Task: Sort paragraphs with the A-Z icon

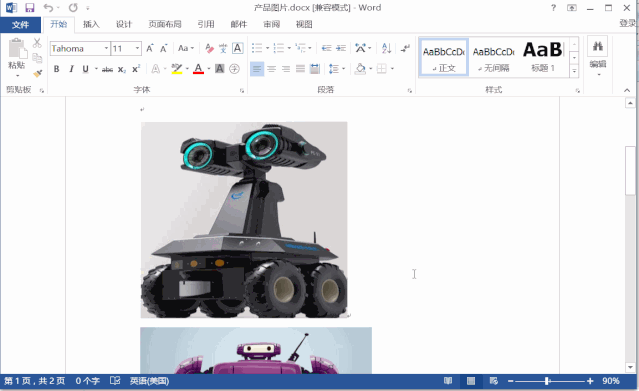Action: [x=386, y=49]
